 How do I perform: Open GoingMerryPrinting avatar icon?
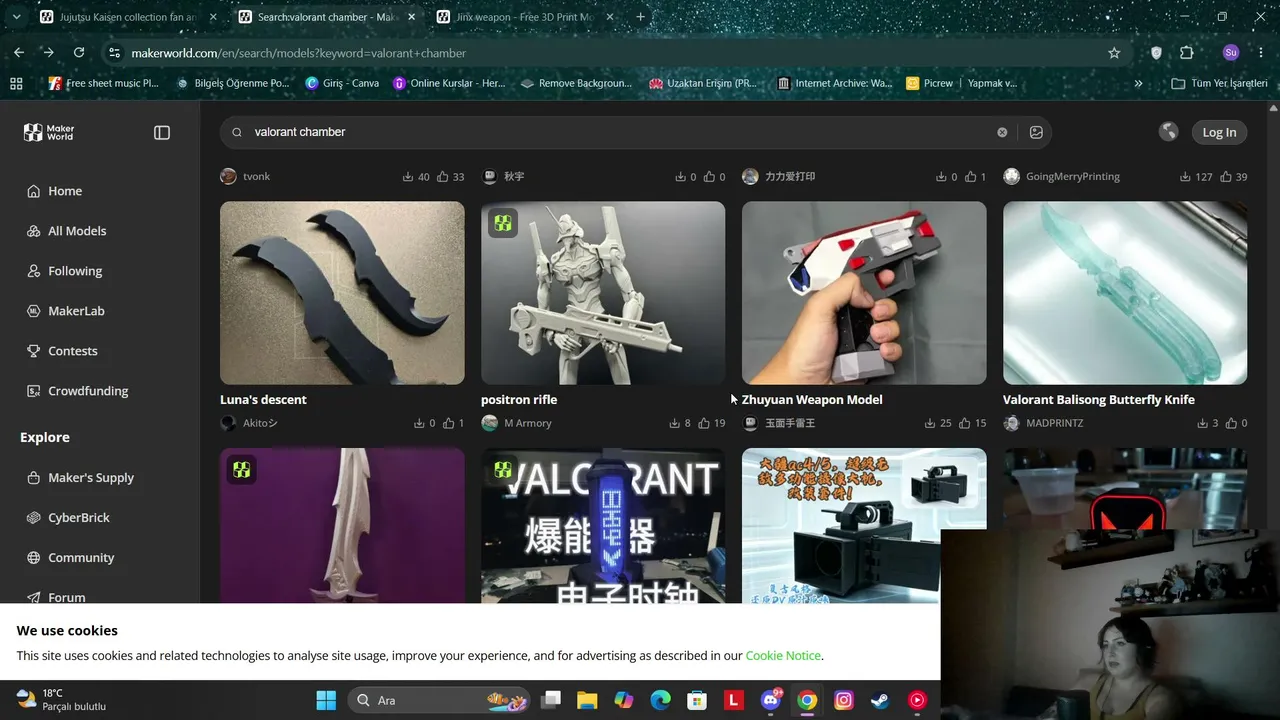1011,176
